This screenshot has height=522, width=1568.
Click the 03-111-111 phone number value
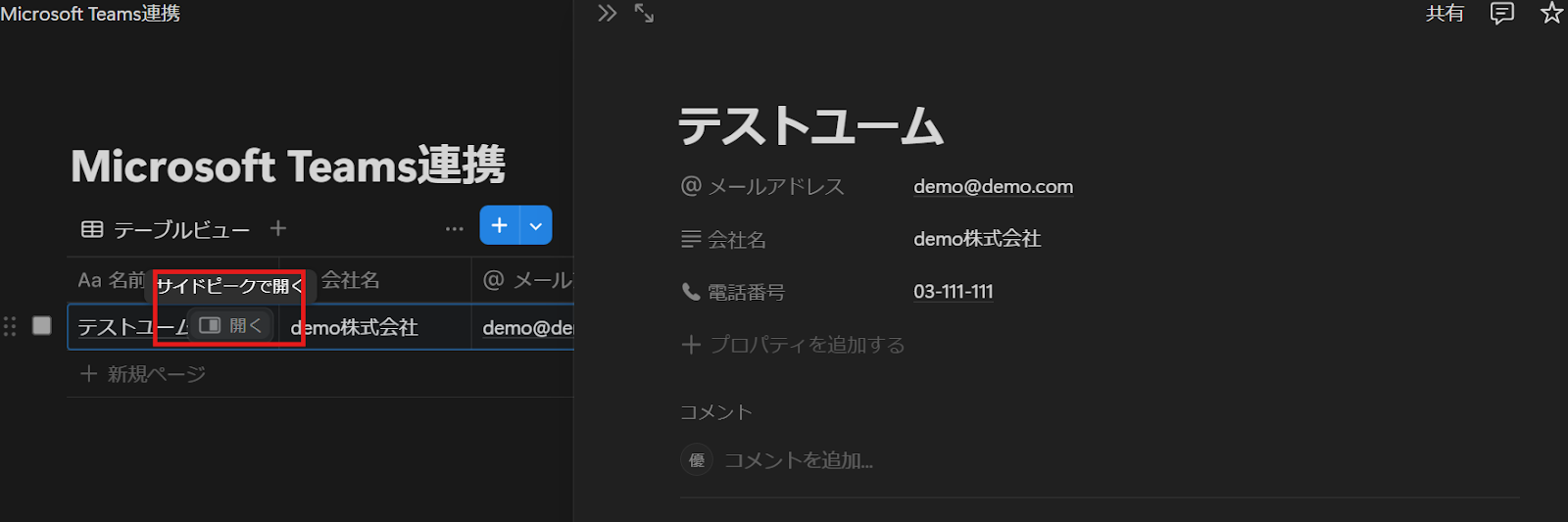click(954, 292)
